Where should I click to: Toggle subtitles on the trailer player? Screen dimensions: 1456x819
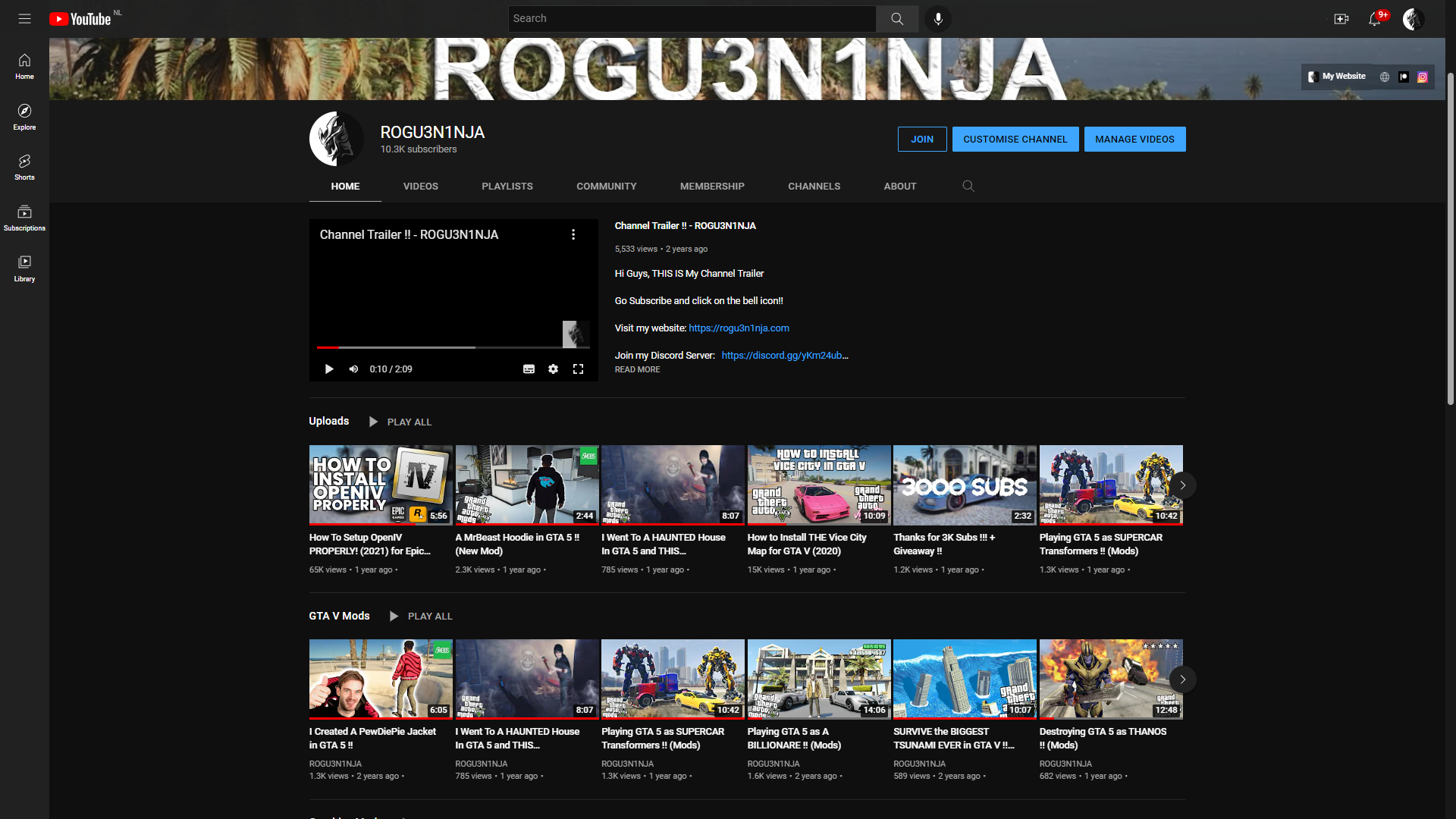(529, 369)
